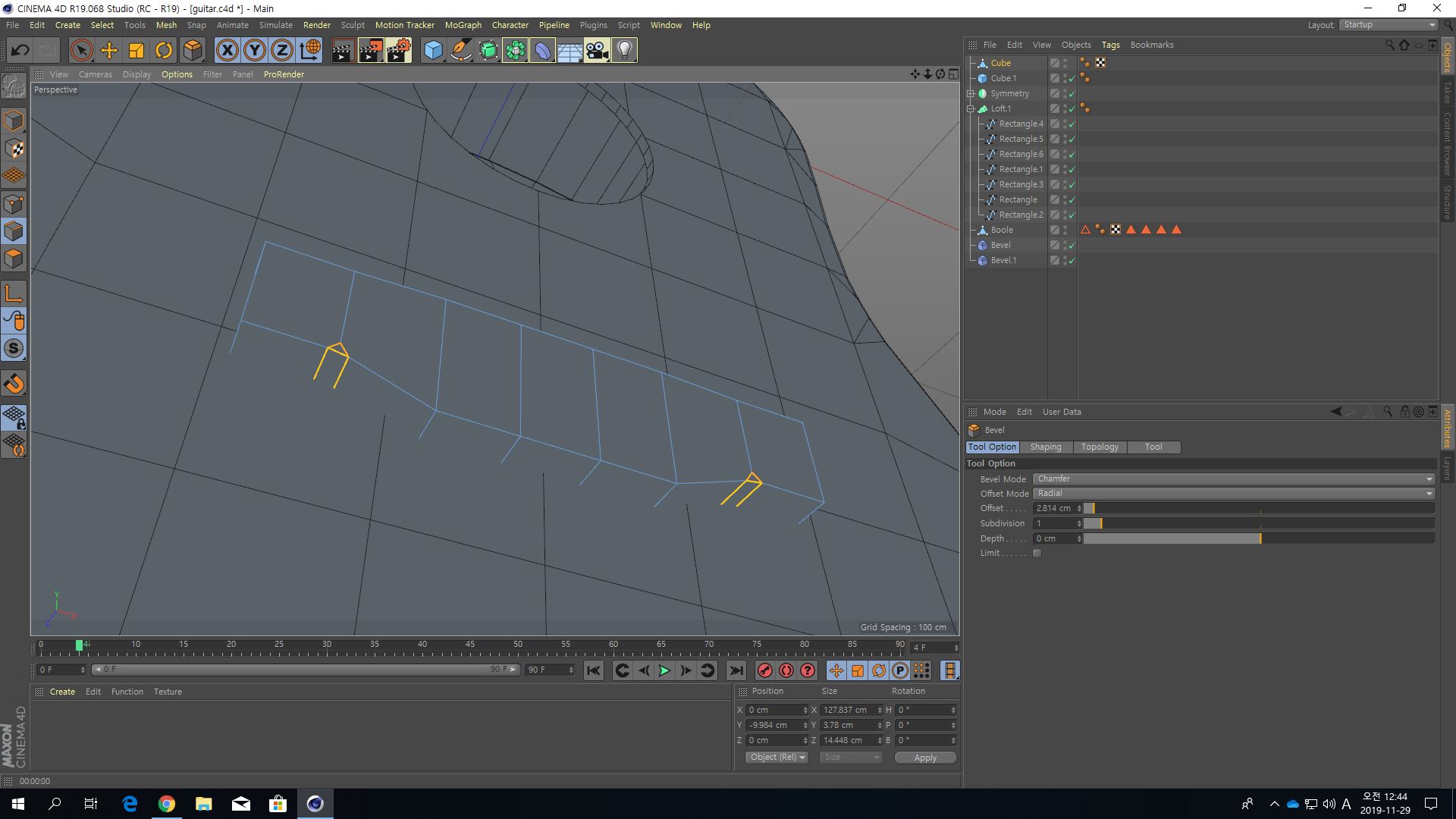The width and height of the screenshot is (1456, 819).
Task: Toggle the X axis lock
Action: coord(227,50)
